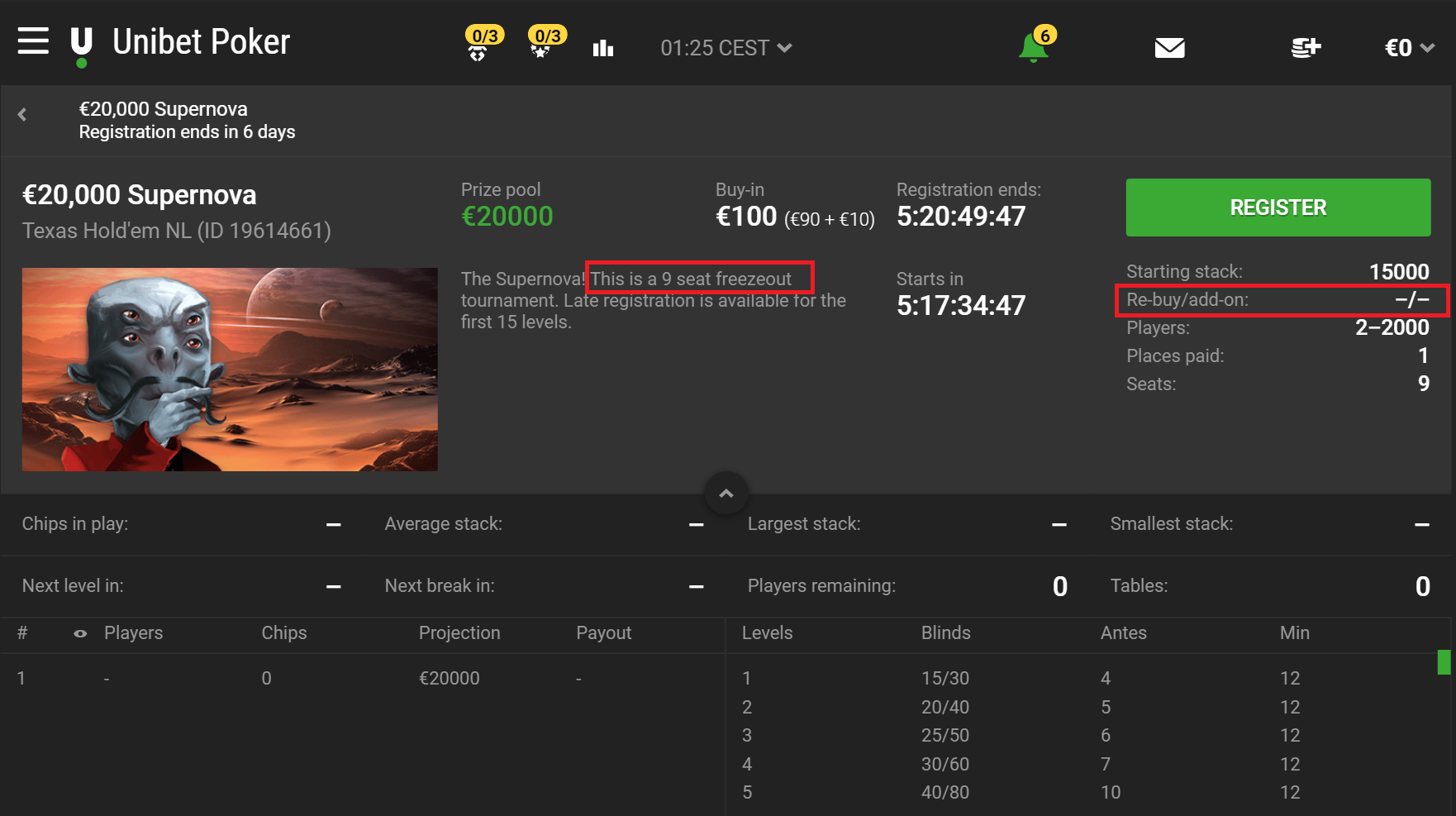Click the Unibet logo icon
Image resolution: width=1456 pixels, height=816 pixels.
[x=81, y=47]
